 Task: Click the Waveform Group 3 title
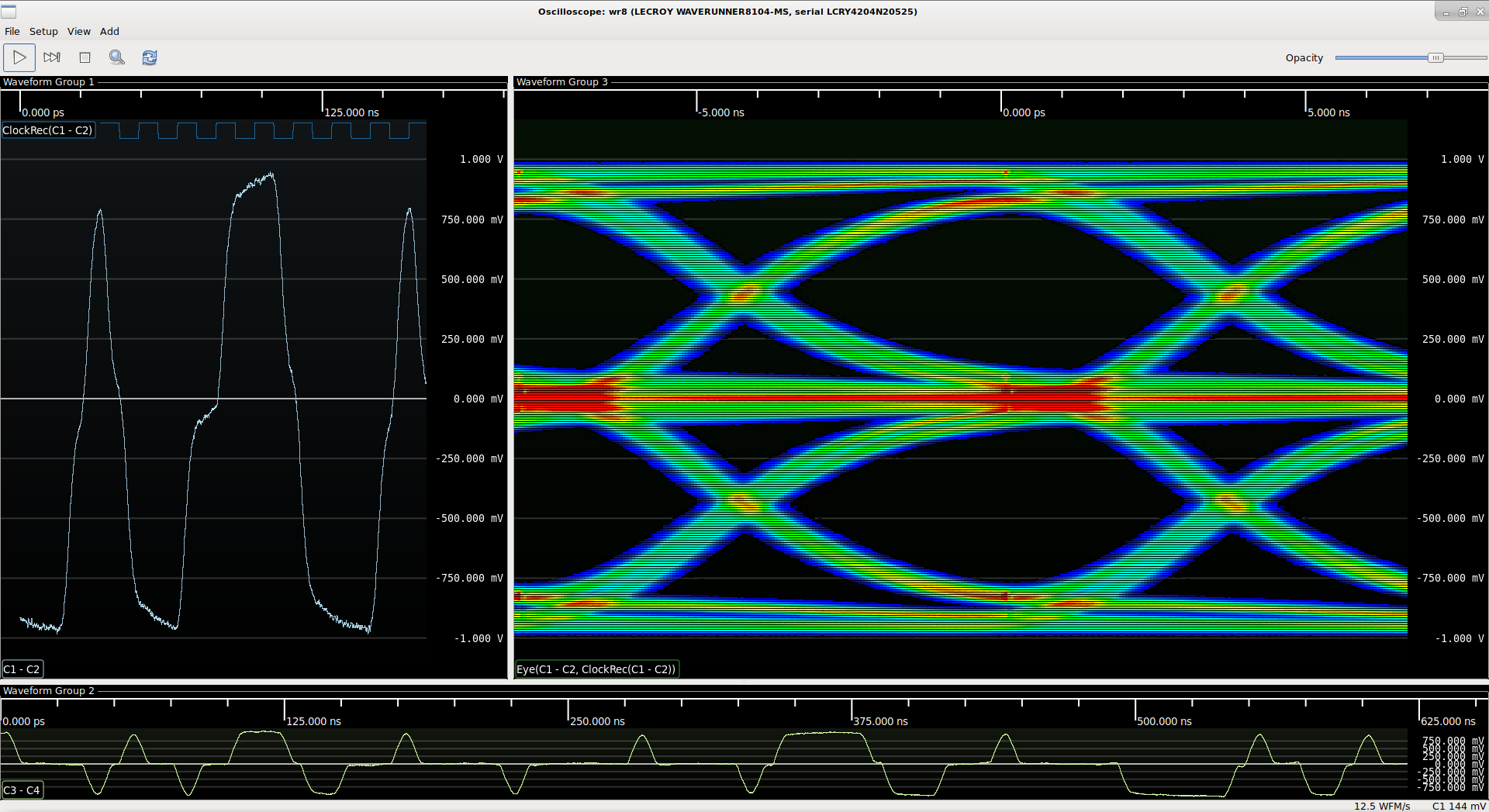click(562, 82)
